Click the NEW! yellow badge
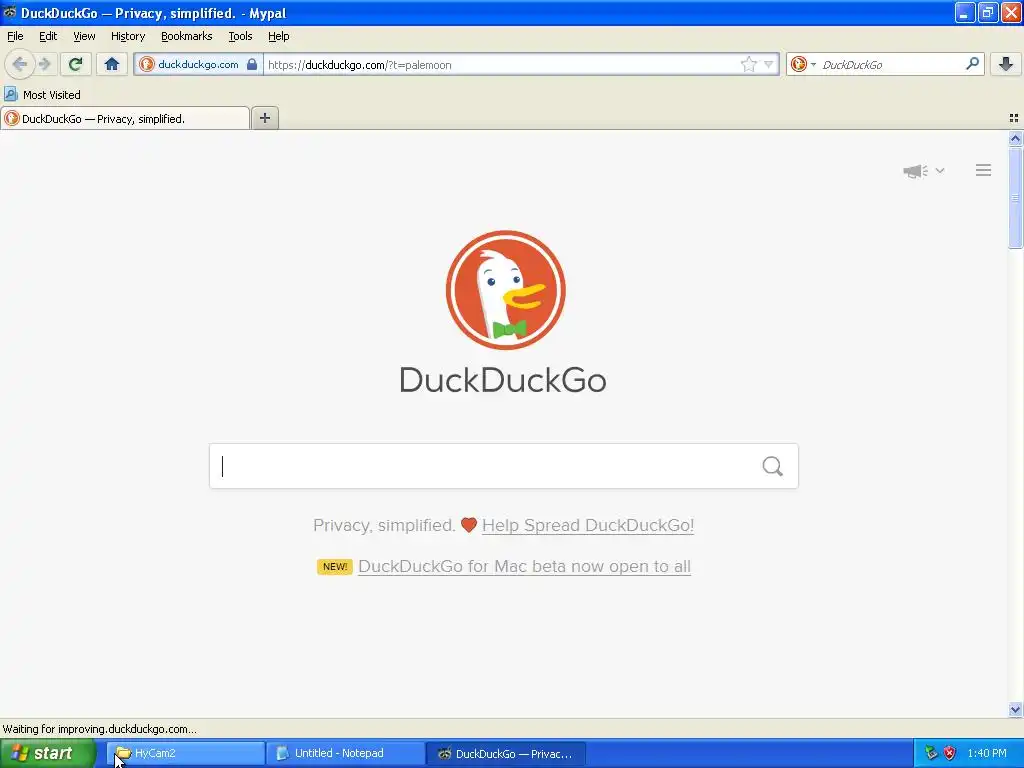Viewport: 1024px width, 768px height. pyautogui.click(x=335, y=566)
